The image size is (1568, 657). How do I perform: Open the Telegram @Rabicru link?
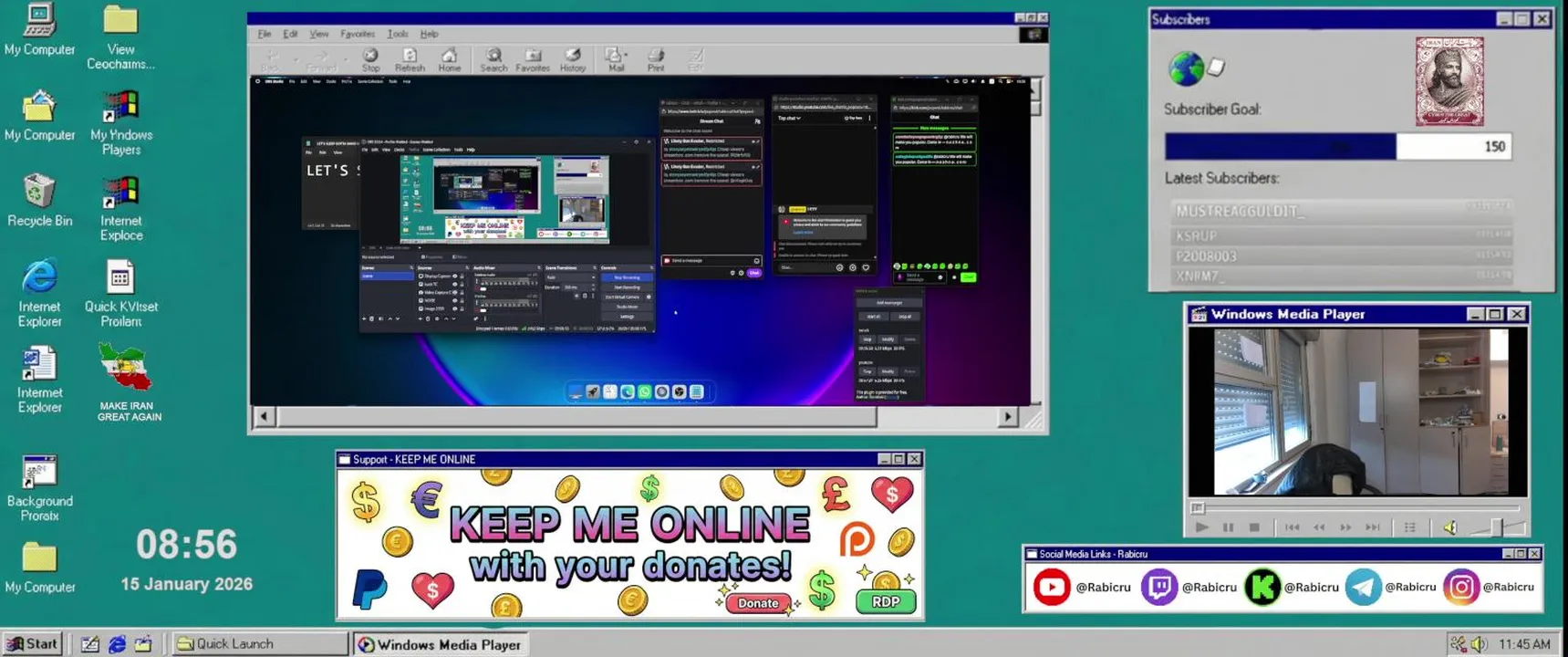[1391, 587]
